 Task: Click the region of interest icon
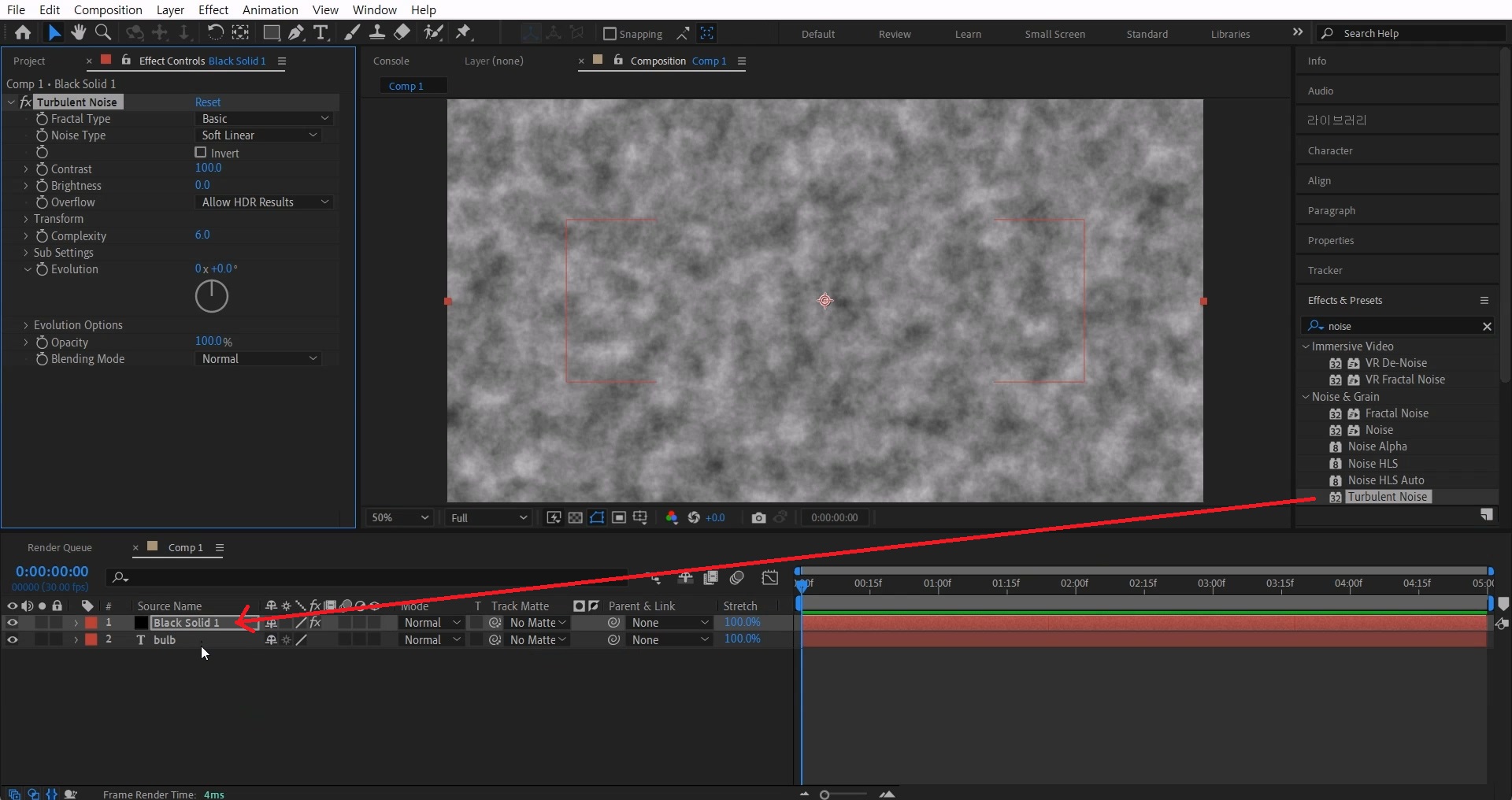point(619,517)
